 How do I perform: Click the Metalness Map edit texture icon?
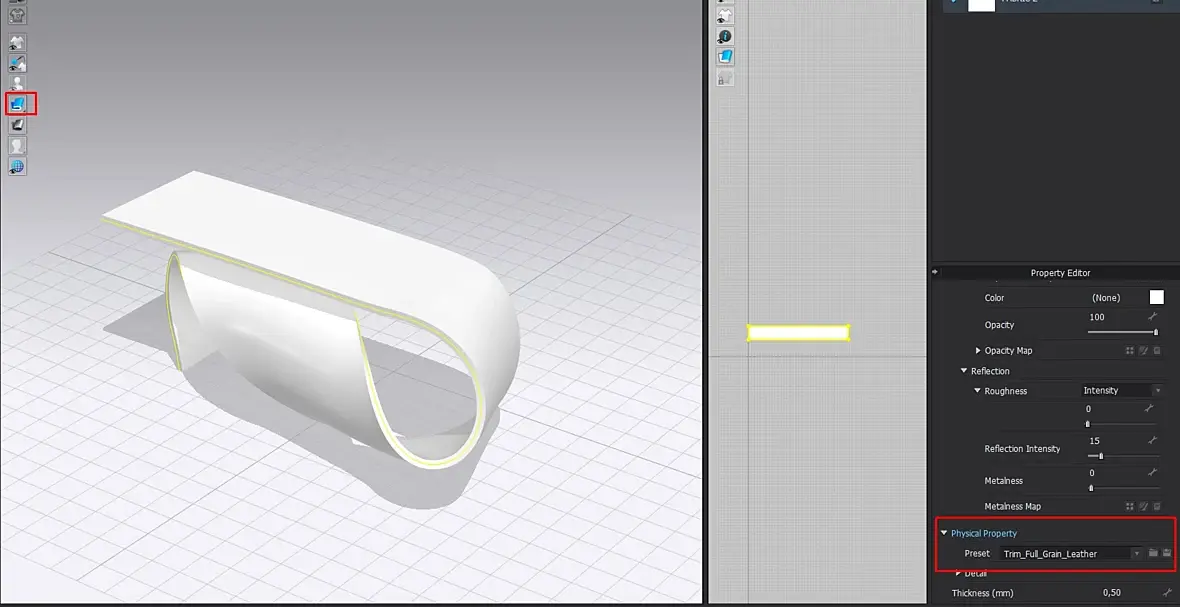point(1142,506)
